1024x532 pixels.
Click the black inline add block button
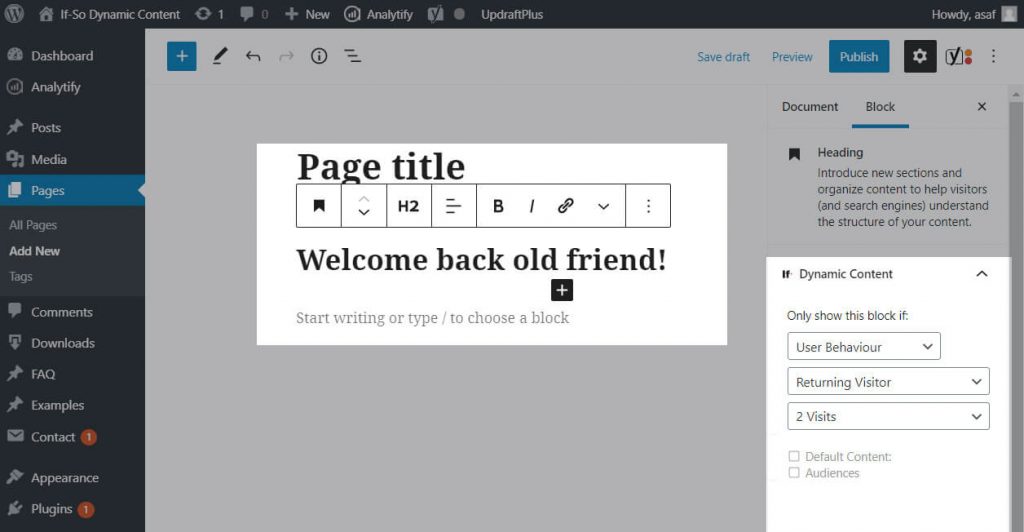[562, 290]
